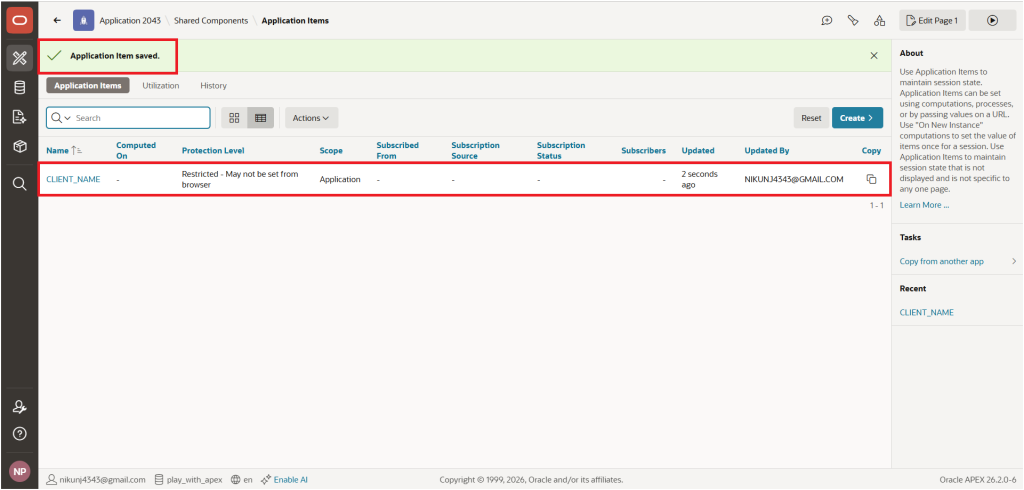Click the Copy column header
1024x490 pixels.
coord(871,150)
